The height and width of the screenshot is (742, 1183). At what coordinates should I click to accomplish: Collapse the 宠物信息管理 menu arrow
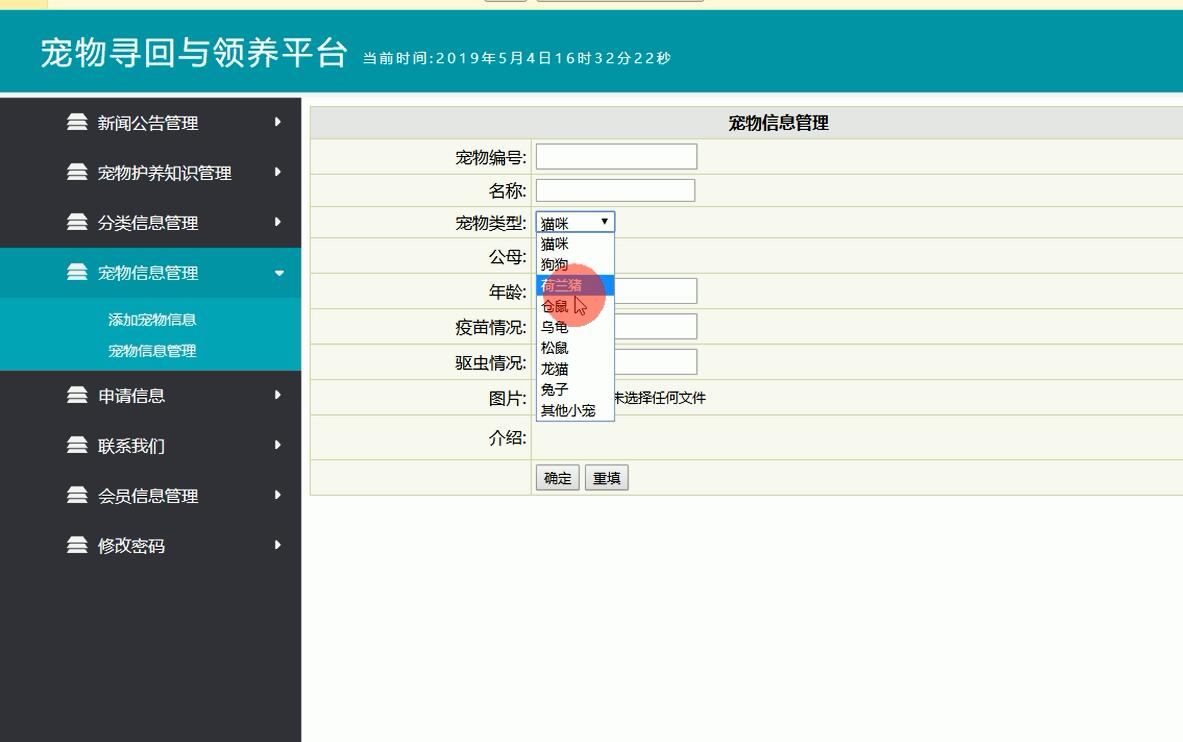click(279, 273)
